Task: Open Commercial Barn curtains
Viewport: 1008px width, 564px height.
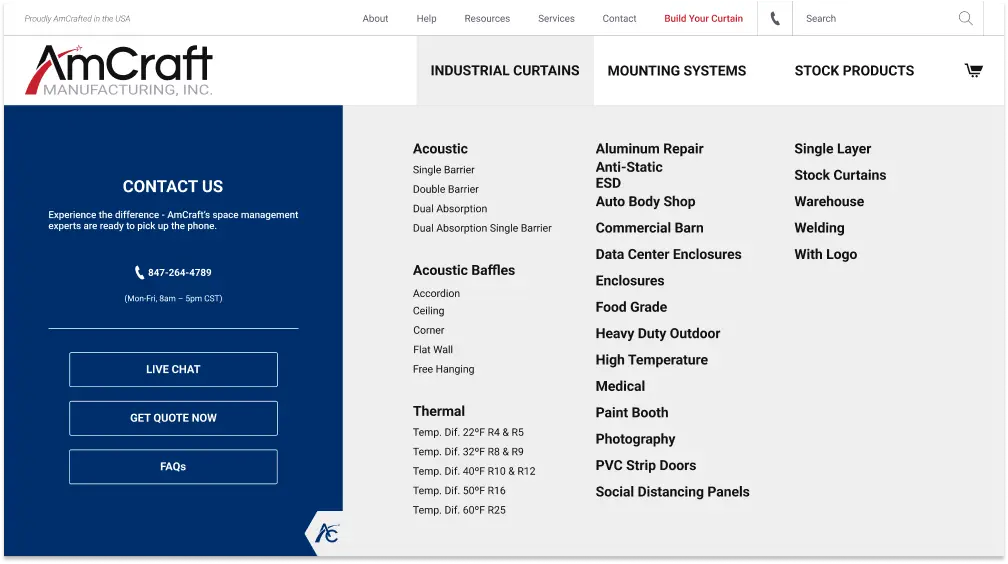Action: tap(649, 228)
